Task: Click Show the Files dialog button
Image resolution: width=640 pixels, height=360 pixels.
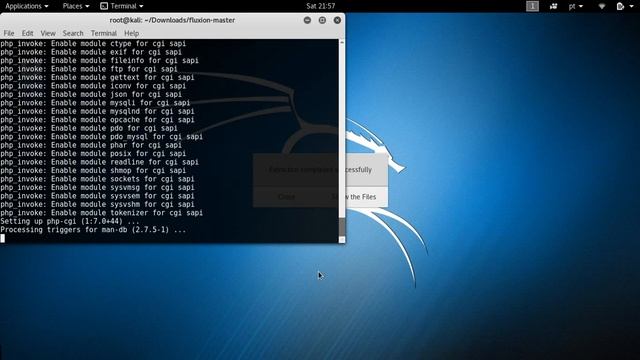Action: 353,197
